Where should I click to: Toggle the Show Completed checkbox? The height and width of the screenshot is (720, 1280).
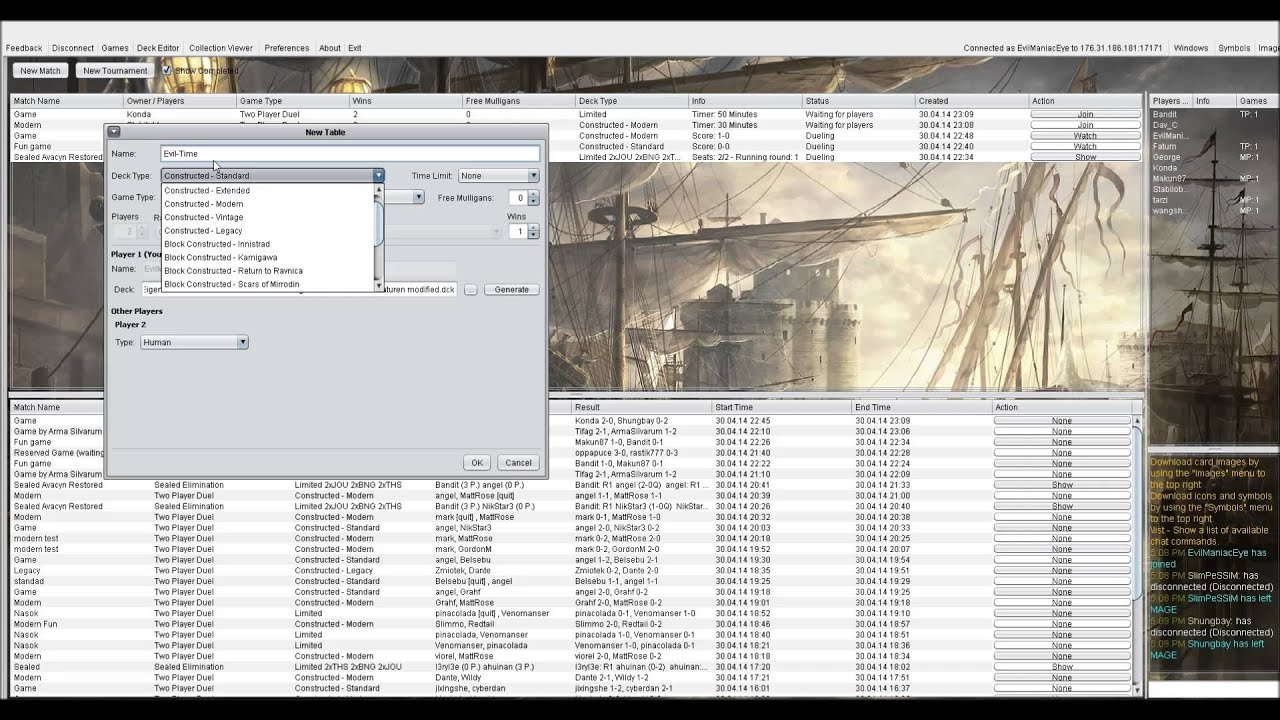pyautogui.click(x=167, y=71)
